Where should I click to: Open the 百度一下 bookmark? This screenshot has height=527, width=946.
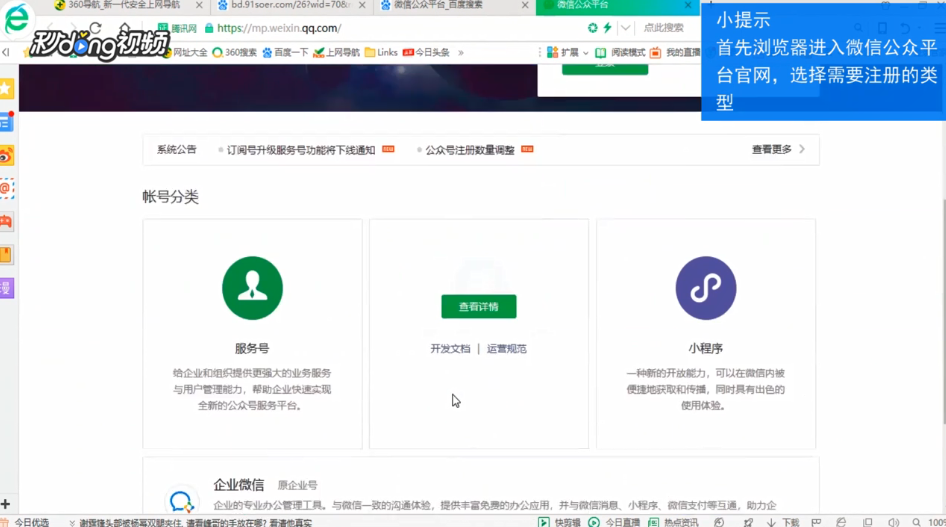pos(285,52)
